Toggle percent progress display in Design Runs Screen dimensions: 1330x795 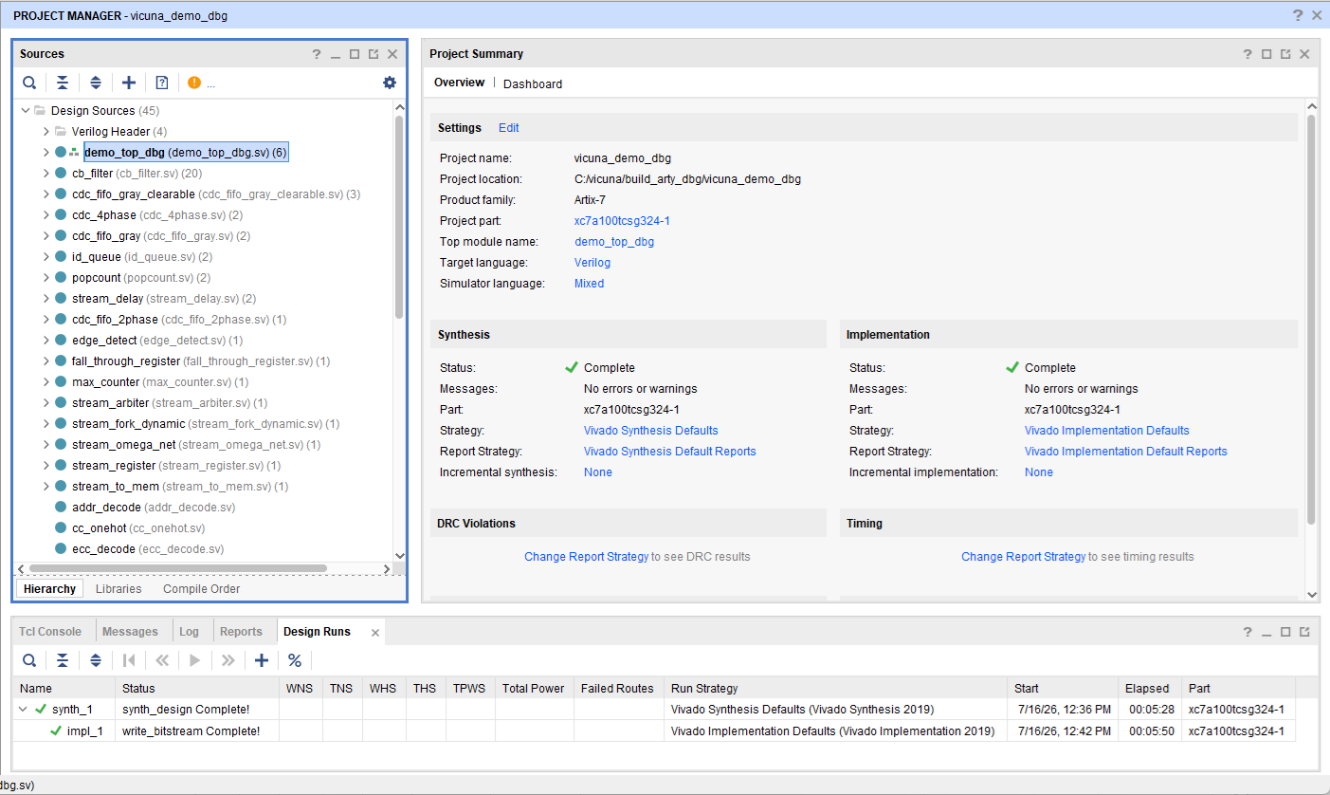(295, 660)
